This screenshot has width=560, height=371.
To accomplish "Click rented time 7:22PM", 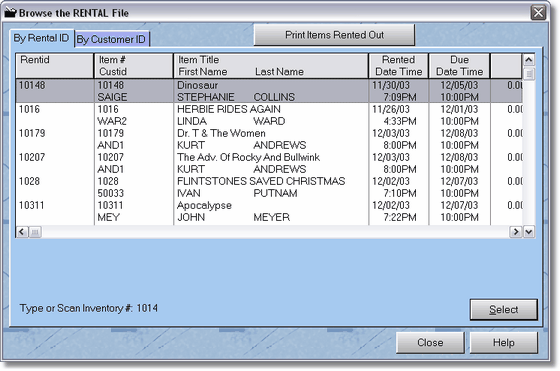I will [x=400, y=217].
